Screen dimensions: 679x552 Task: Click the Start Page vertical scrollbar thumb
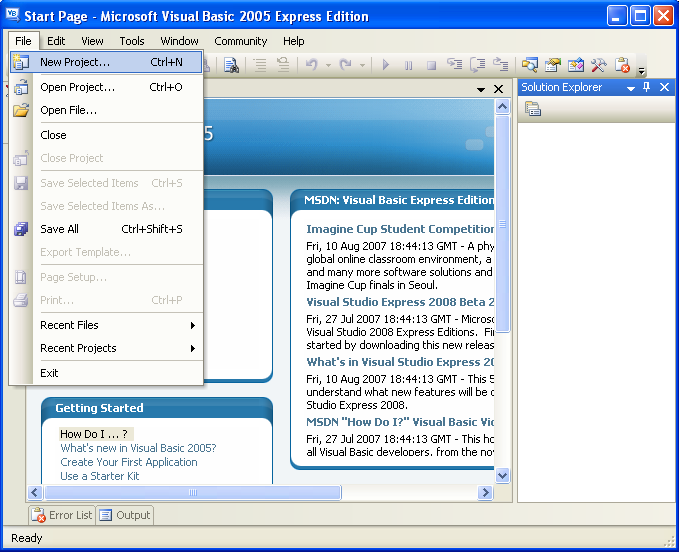pos(502,223)
